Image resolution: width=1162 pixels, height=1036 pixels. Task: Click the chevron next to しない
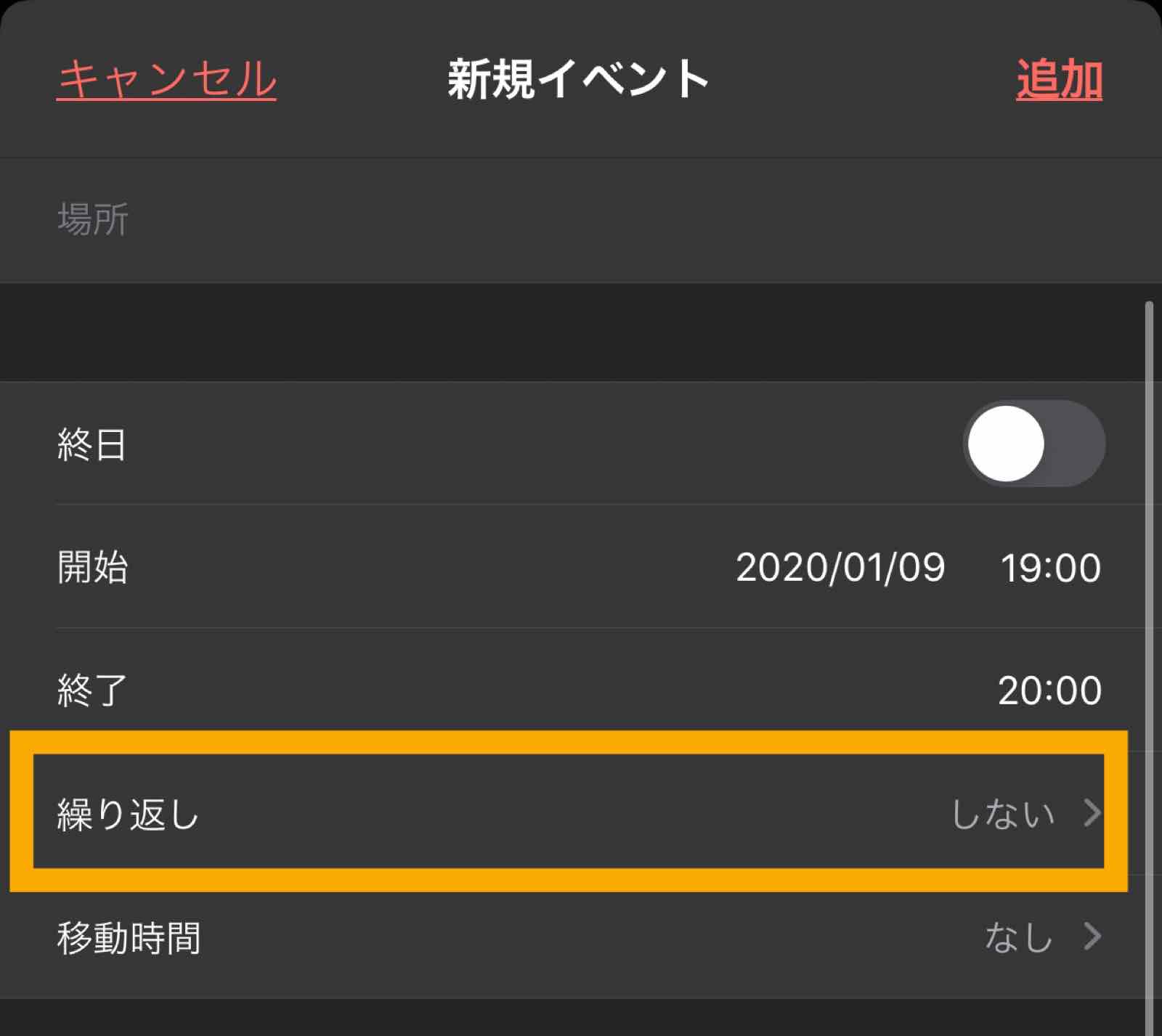click(x=1092, y=812)
